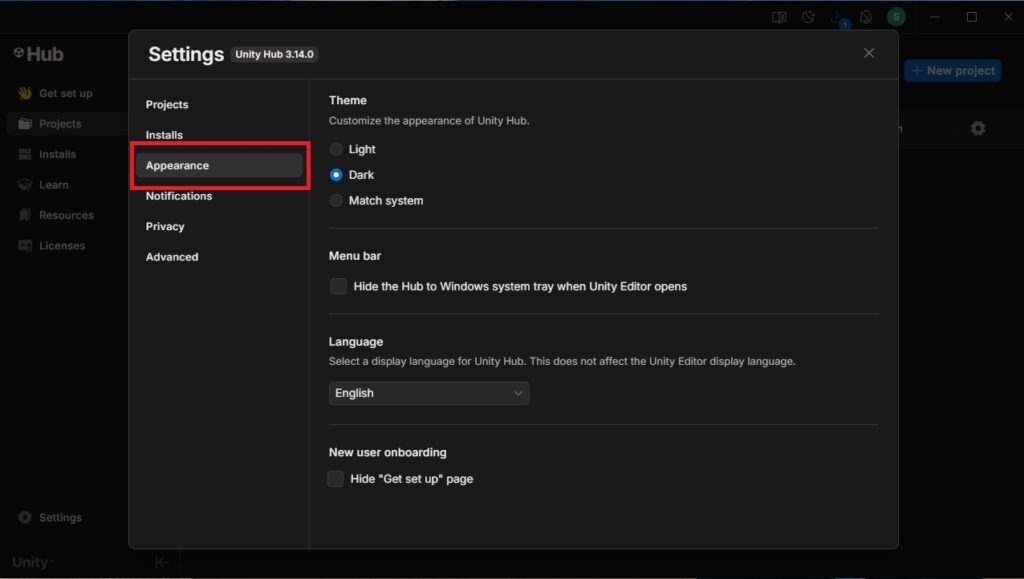Viewport: 1024px width, 579px height.
Task: Click "Customize the appearance of Unity Hub." text
Action: [429, 121]
